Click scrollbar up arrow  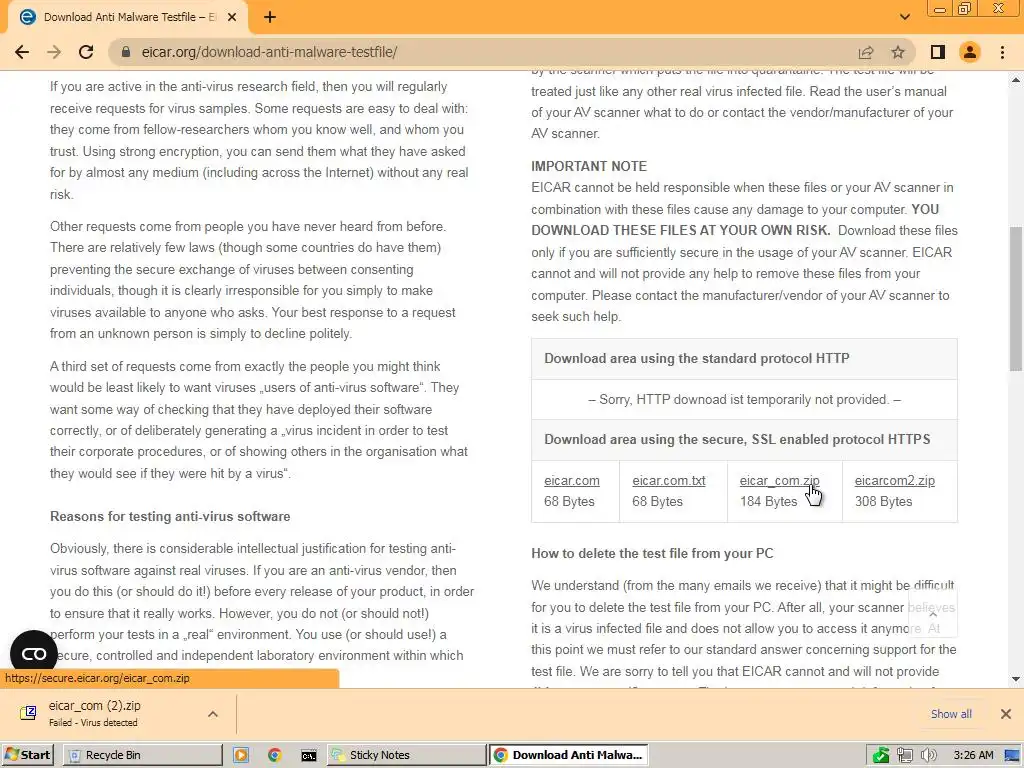coord(1016,80)
